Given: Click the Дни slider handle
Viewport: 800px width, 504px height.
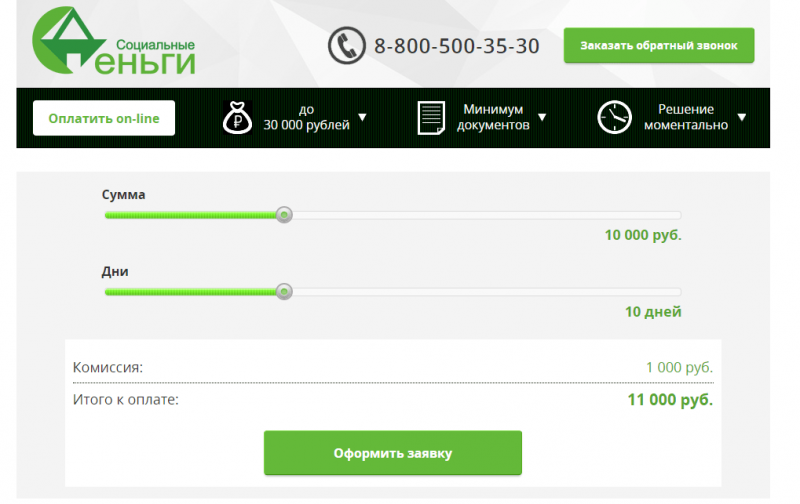Looking at the screenshot, I should click(284, 291).
